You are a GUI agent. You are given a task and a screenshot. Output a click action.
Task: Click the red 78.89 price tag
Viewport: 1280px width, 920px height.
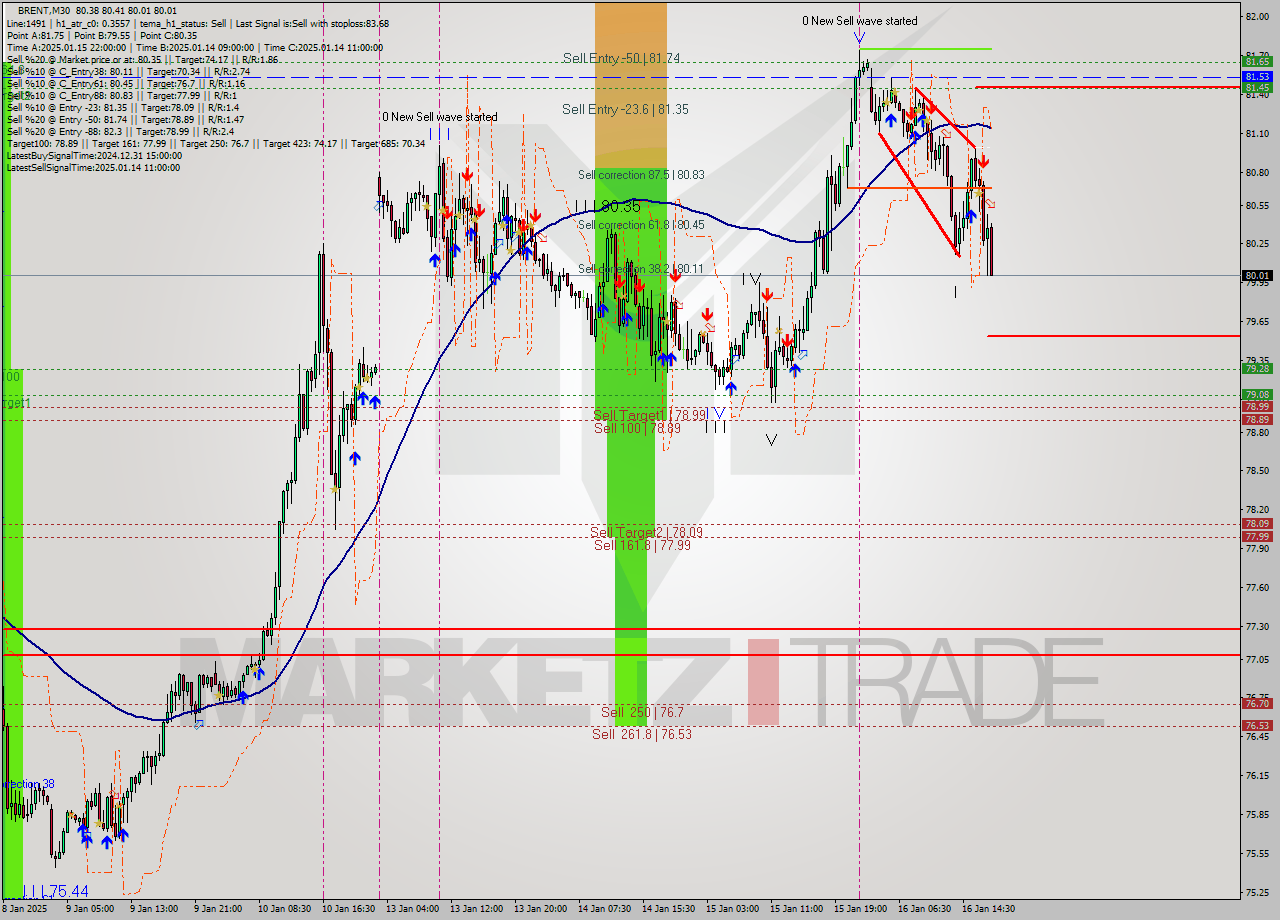[x=1257, y=420]
